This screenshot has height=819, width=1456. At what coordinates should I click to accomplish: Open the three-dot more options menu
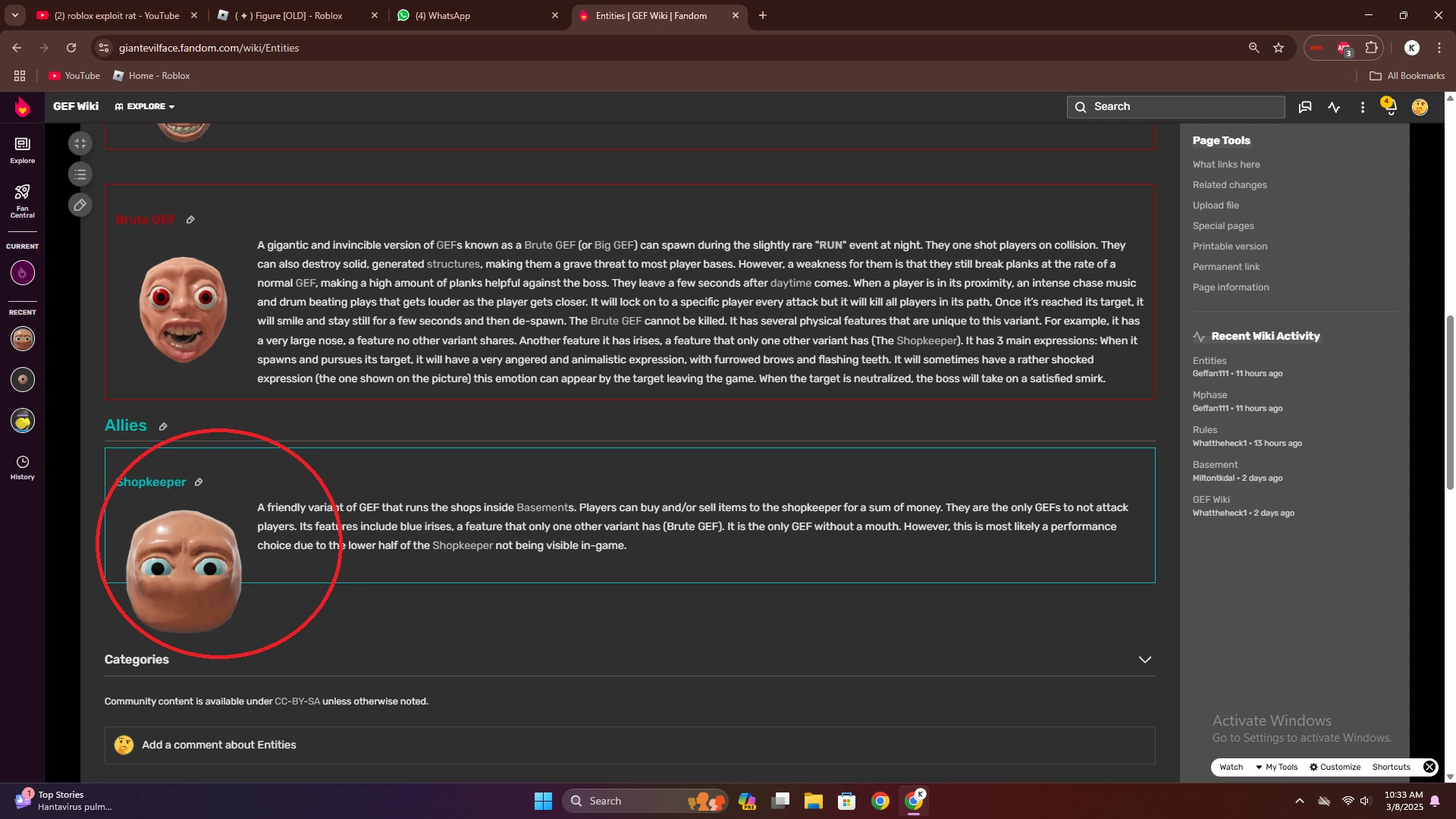[x=1362, y=107]
